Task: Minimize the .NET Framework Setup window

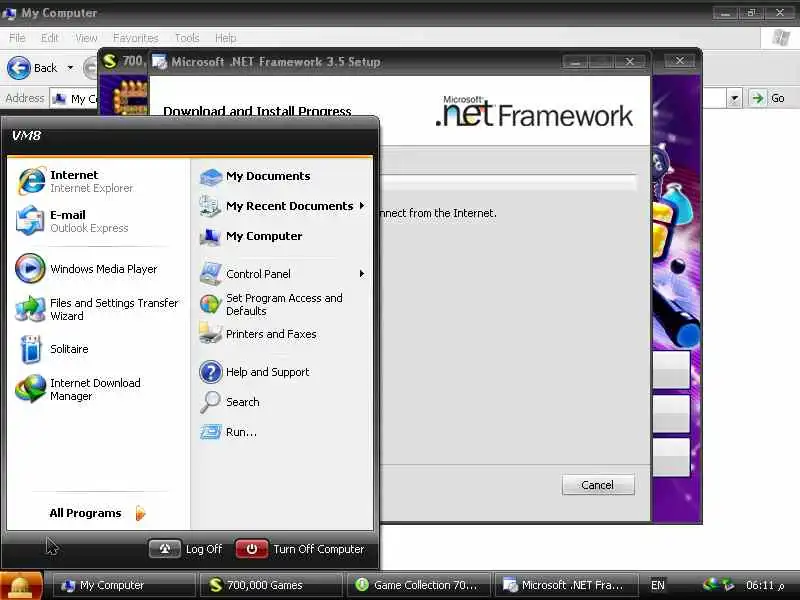Action: coord(576,62)
